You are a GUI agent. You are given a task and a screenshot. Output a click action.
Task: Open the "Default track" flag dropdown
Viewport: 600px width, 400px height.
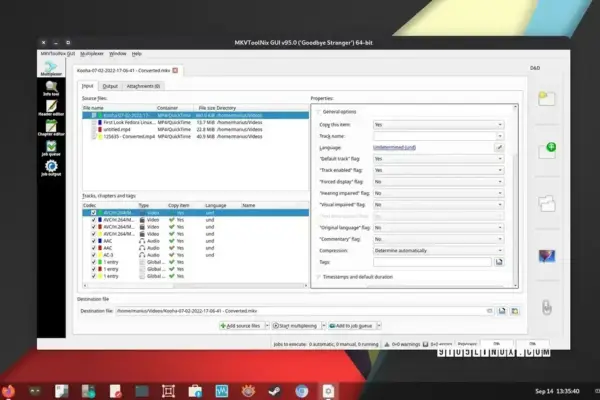(x=438, y=158)
